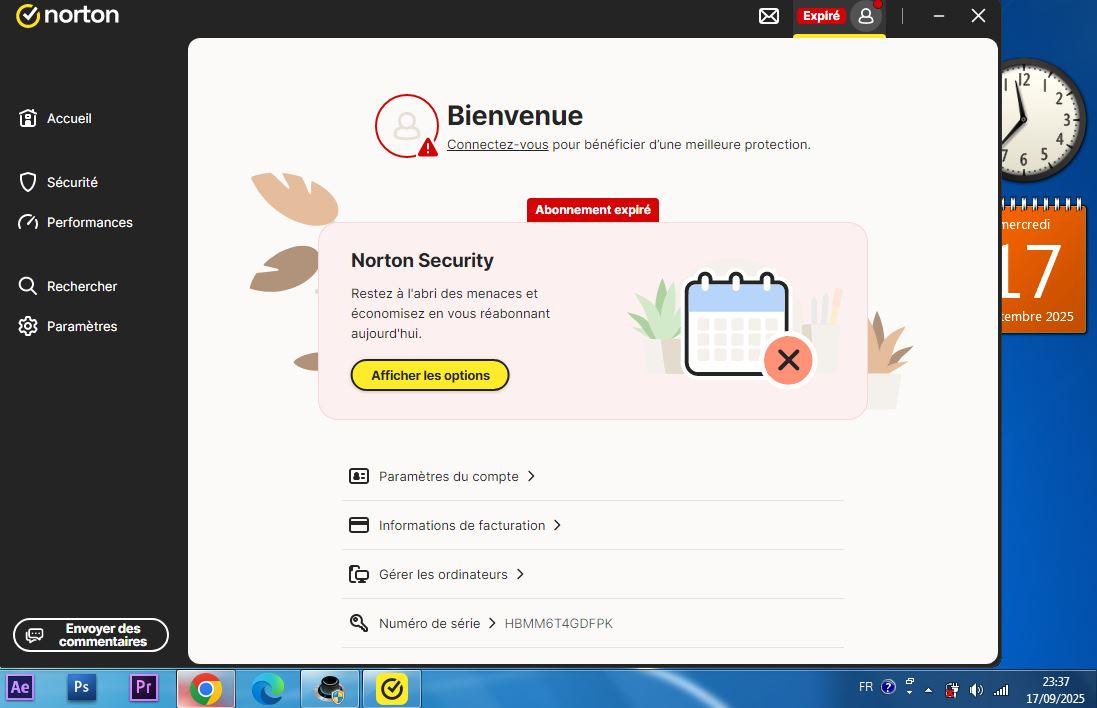Click the battery power plug tray icon
Viewport: 1097px width, 708px height.
tap(951, 691)
